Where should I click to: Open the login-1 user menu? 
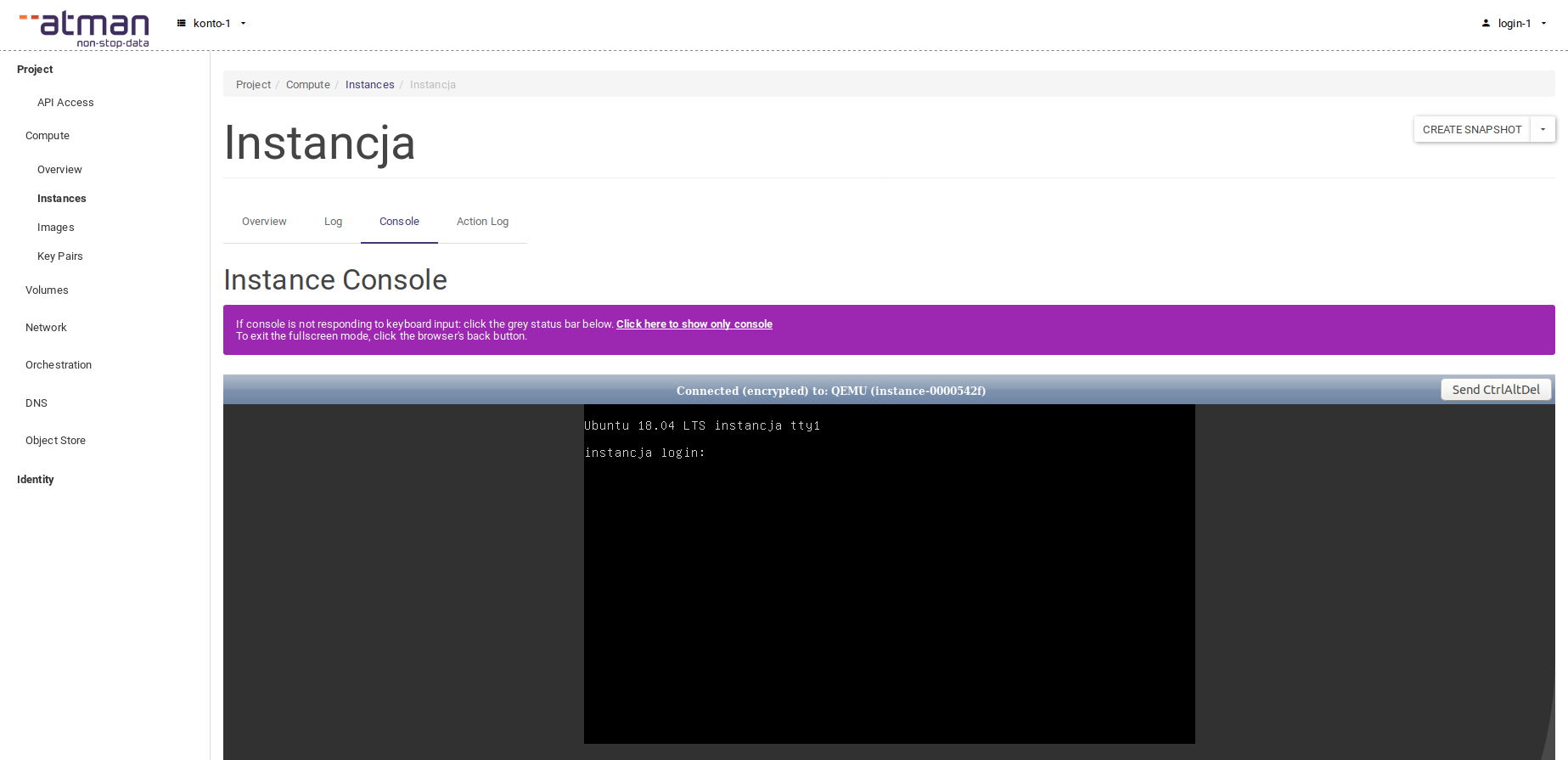click(1514, 24)
